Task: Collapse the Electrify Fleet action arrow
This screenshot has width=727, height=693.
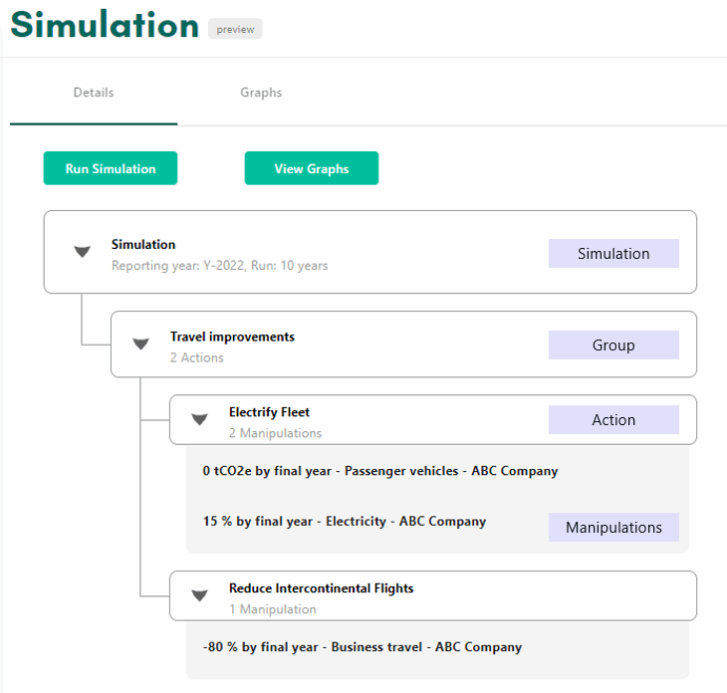Action: [199, 420]
